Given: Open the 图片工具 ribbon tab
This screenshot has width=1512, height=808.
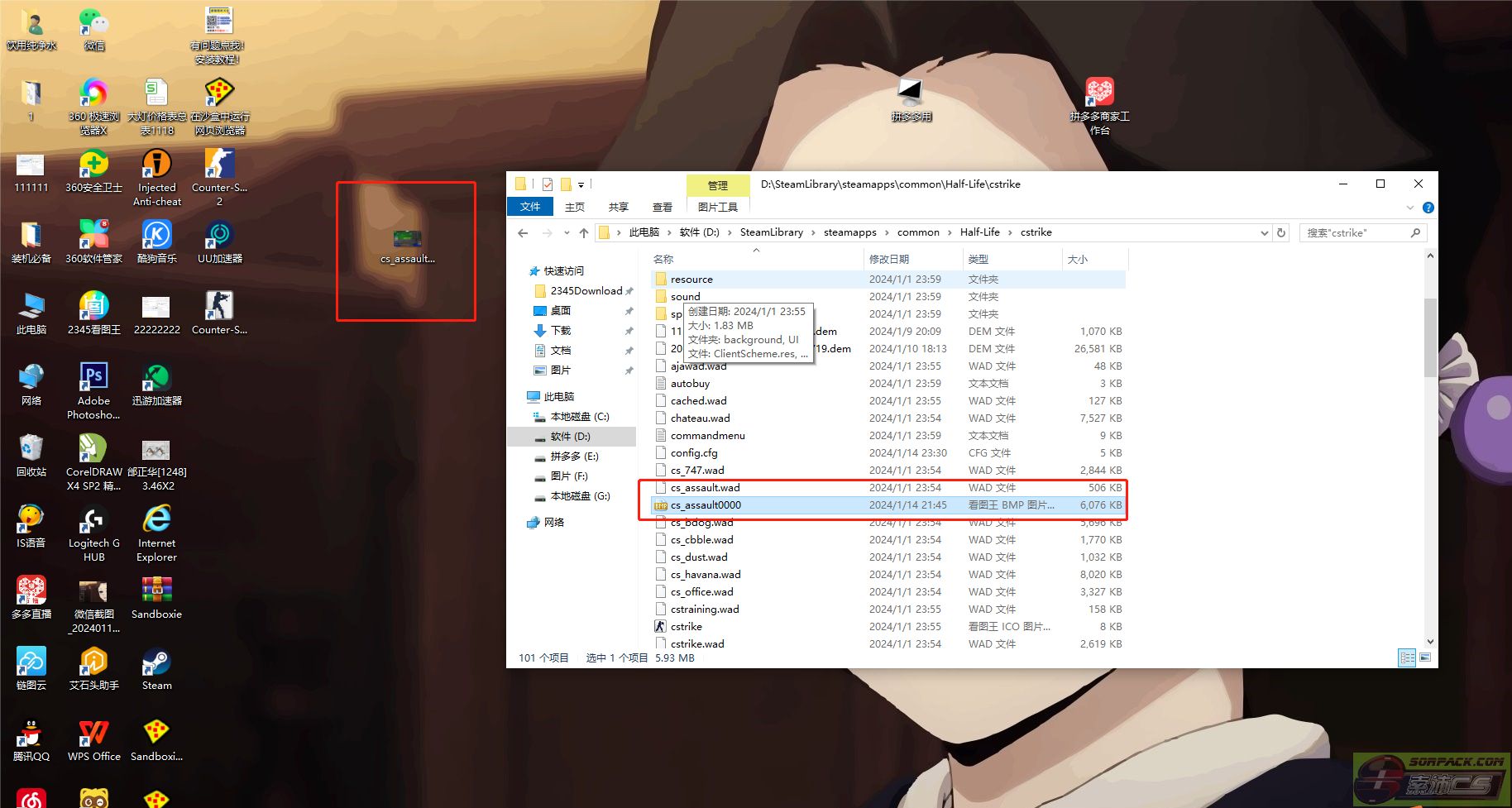Looking at the screenshot, I should click(x=717, y=207).
